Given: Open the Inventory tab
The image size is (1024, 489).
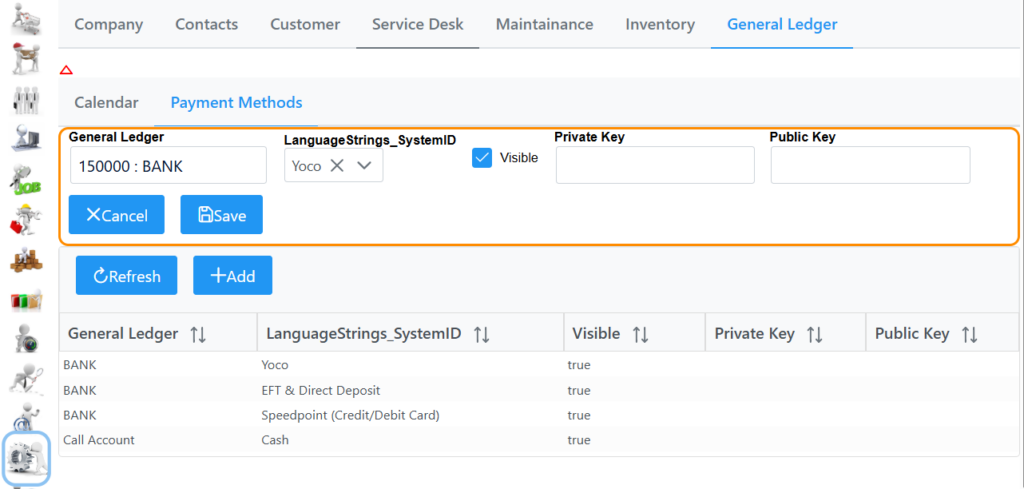Looking at the screenshot, I should point(660,24).
